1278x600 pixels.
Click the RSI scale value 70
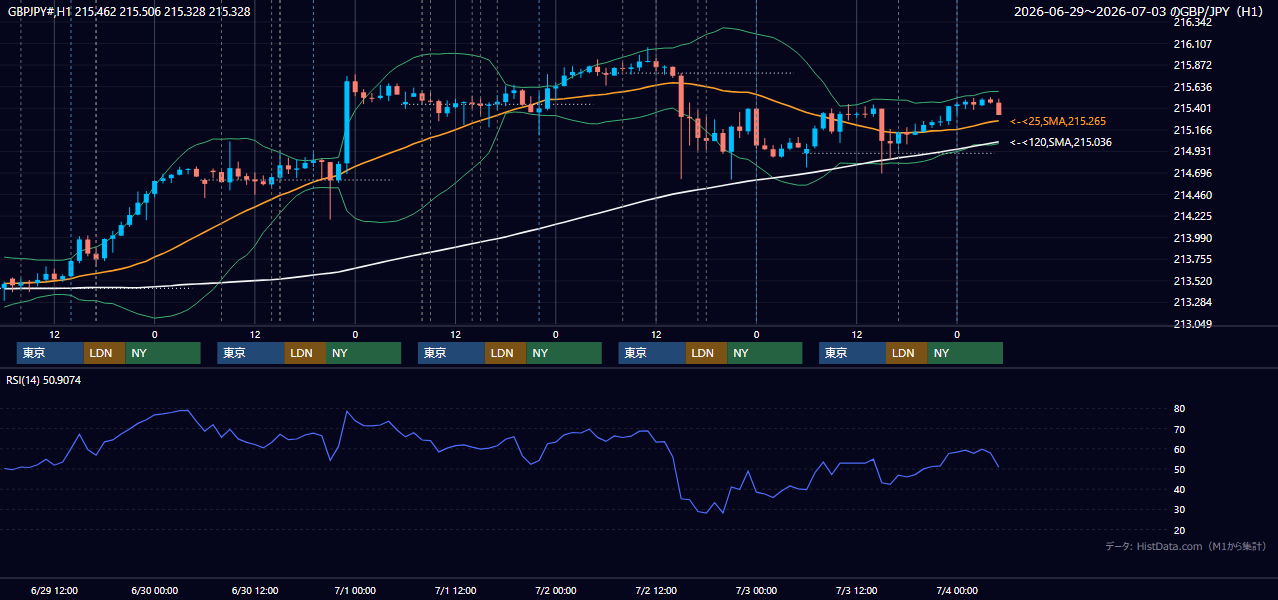point(1179,429)
